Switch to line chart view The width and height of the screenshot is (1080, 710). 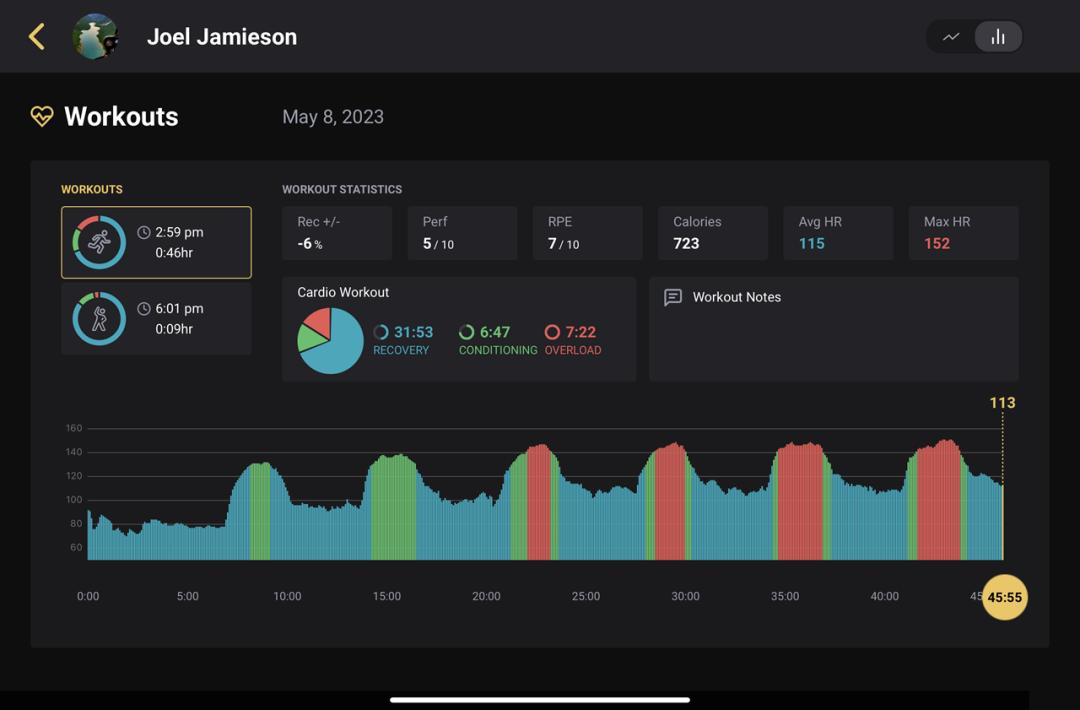(x=951, y=37)
